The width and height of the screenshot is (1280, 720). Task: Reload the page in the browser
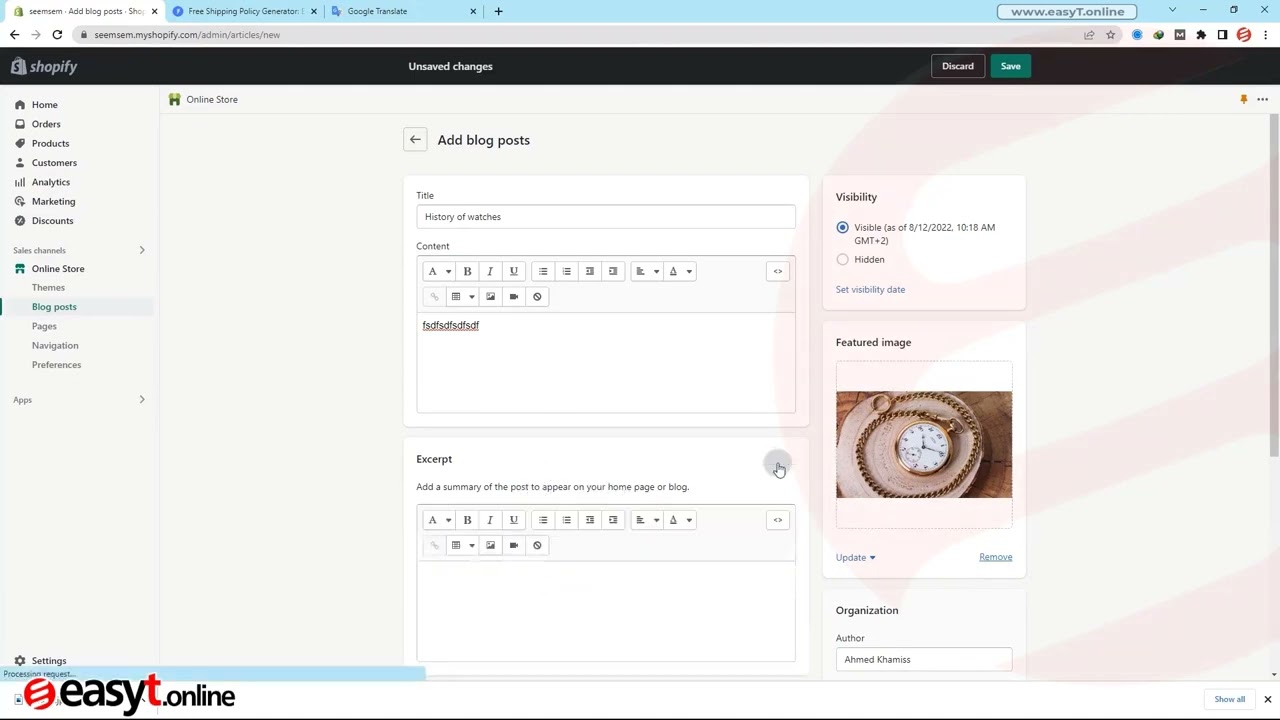click(x=57, y=34)
